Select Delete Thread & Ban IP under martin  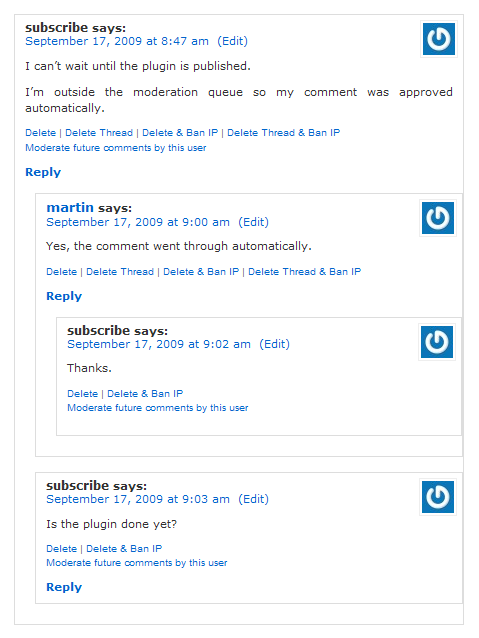pyautogui.click(x=304, y=272)
